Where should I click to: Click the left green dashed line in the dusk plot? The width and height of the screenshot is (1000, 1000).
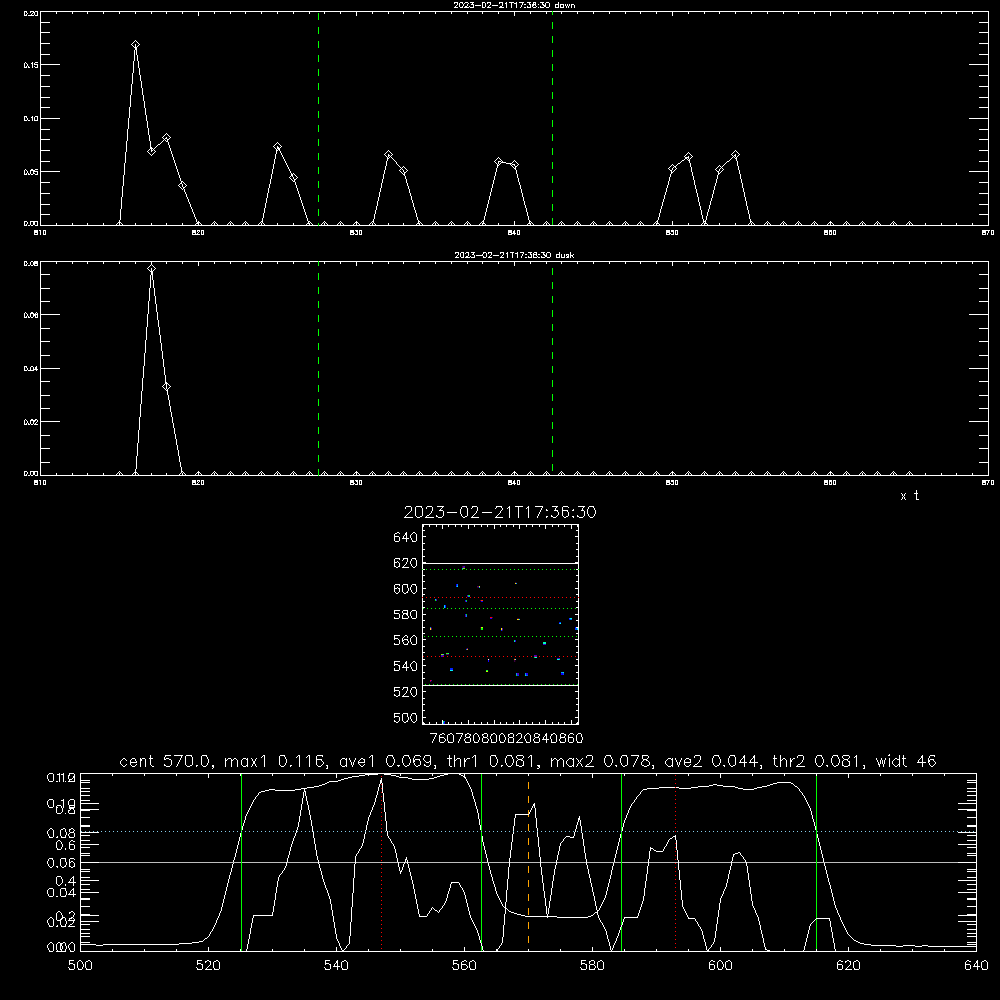318,368
